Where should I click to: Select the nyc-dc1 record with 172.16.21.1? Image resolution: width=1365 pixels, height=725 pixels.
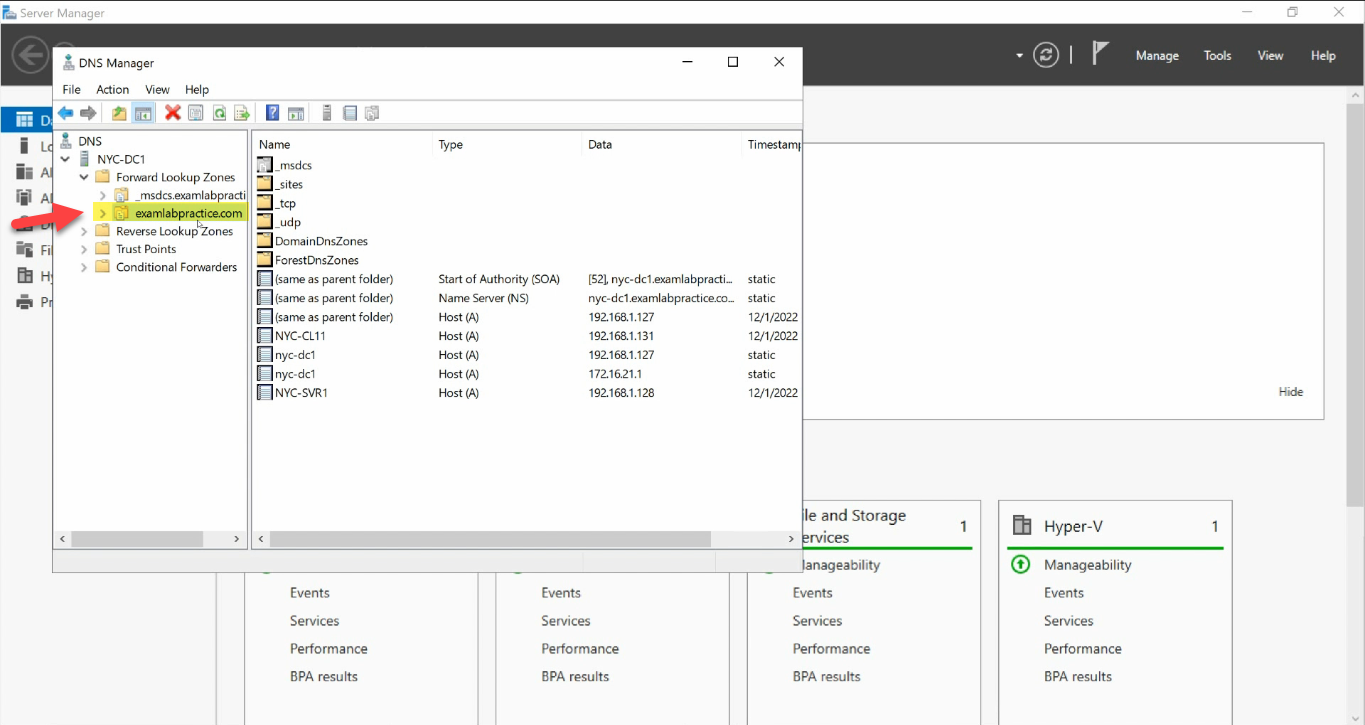pyautogui.click(x=527, y=374)
